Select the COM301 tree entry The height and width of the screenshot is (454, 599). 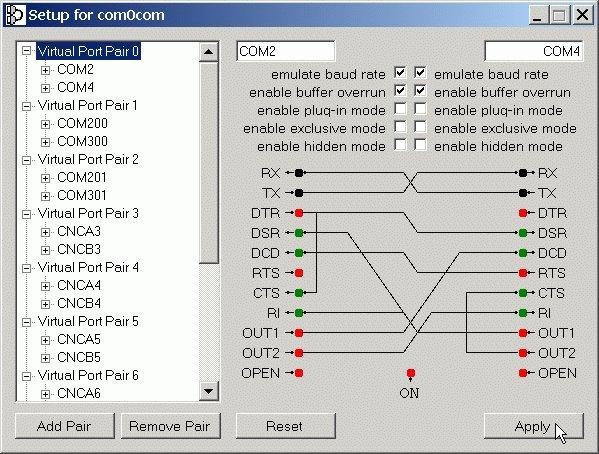82,195
